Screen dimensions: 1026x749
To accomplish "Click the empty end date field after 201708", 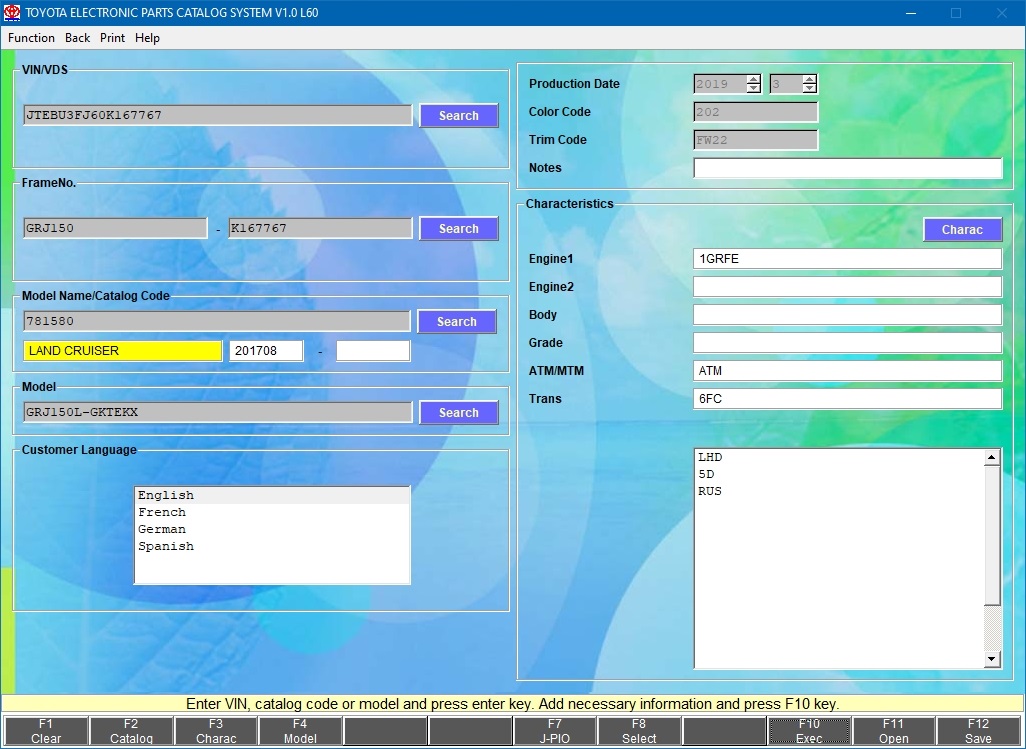I will tap(373, 351).
